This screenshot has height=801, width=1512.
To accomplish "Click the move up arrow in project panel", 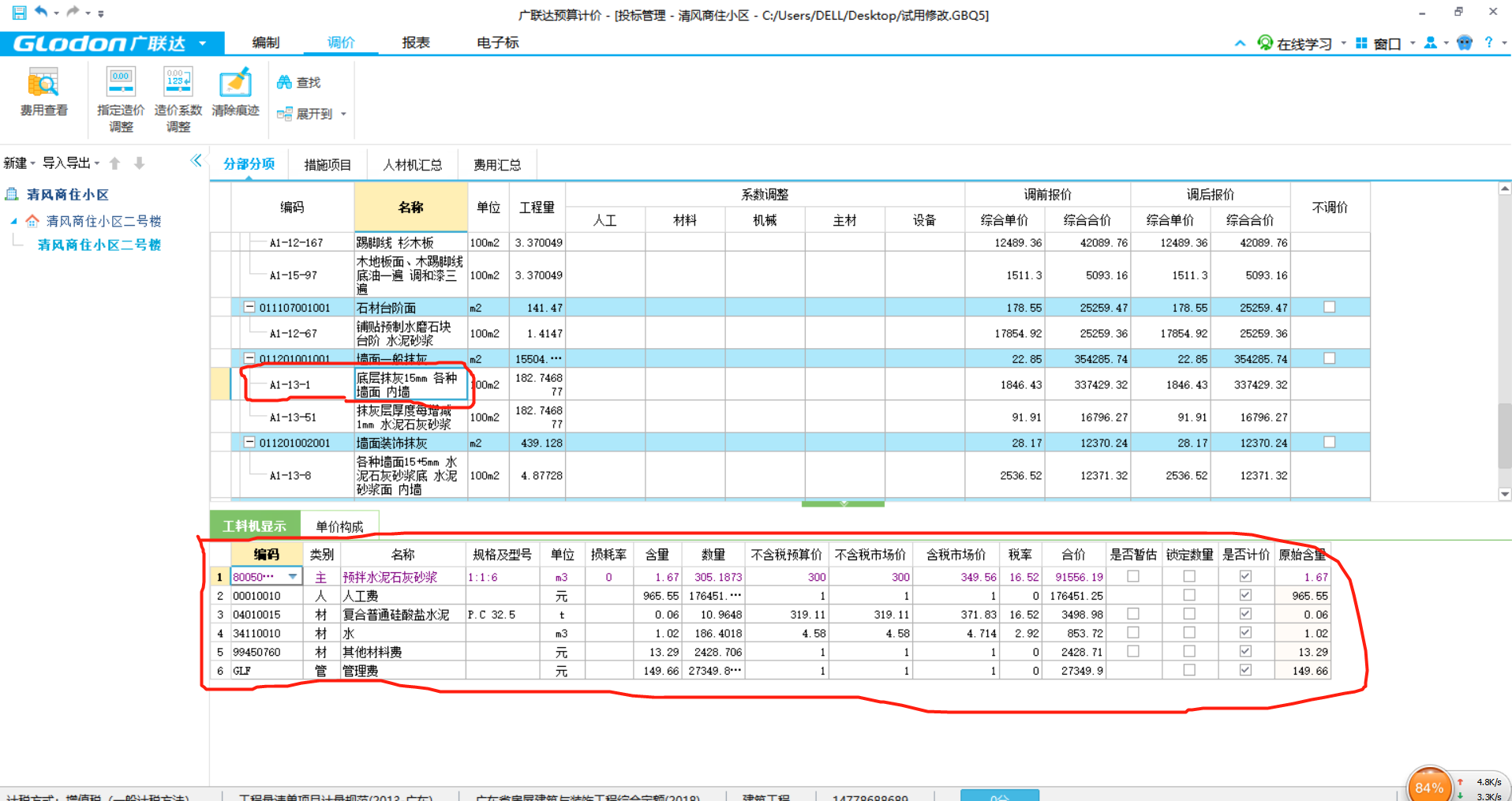I will [115, 163].
